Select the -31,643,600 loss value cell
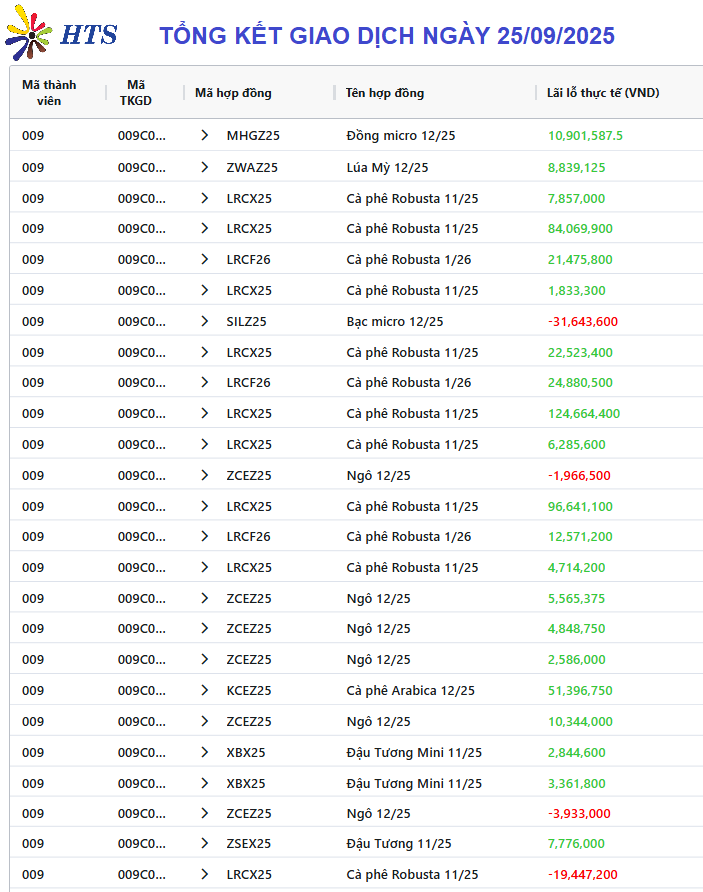The height and width of the screenshot is (892, 703). (582, 321)
